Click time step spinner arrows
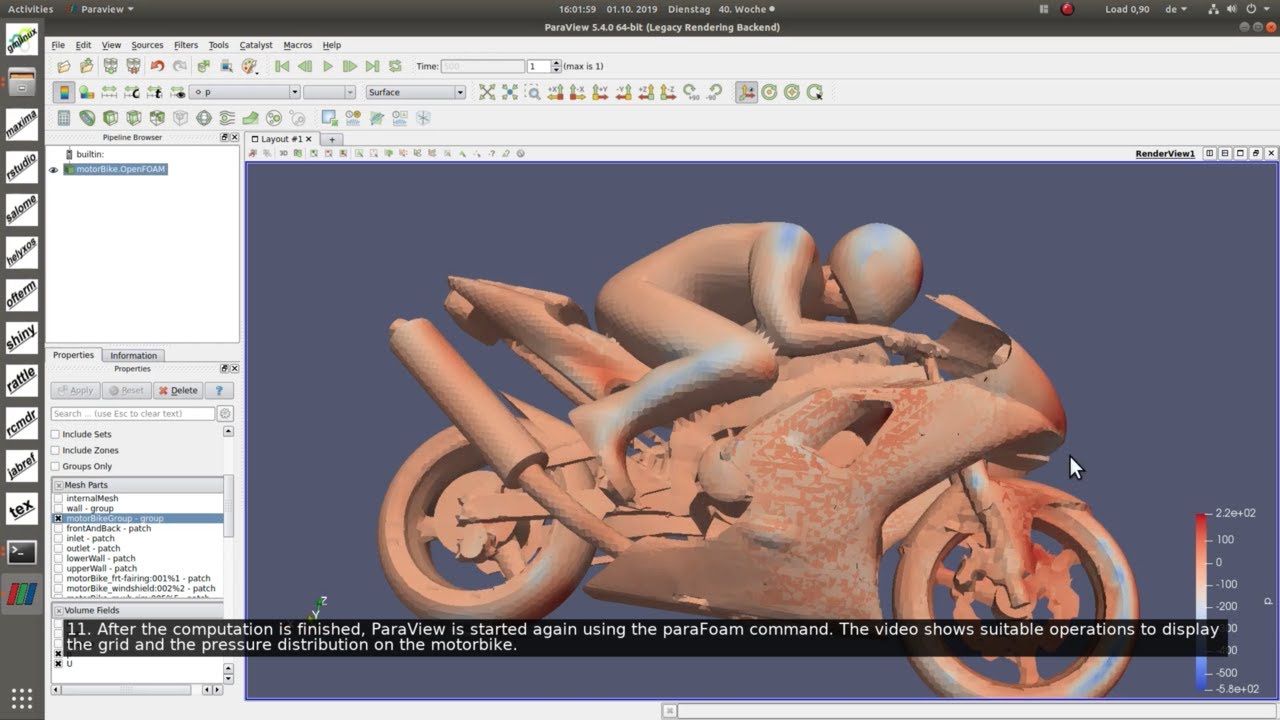Image resolution: width=1280 pixels, height=720 pixels. [556, 66]
